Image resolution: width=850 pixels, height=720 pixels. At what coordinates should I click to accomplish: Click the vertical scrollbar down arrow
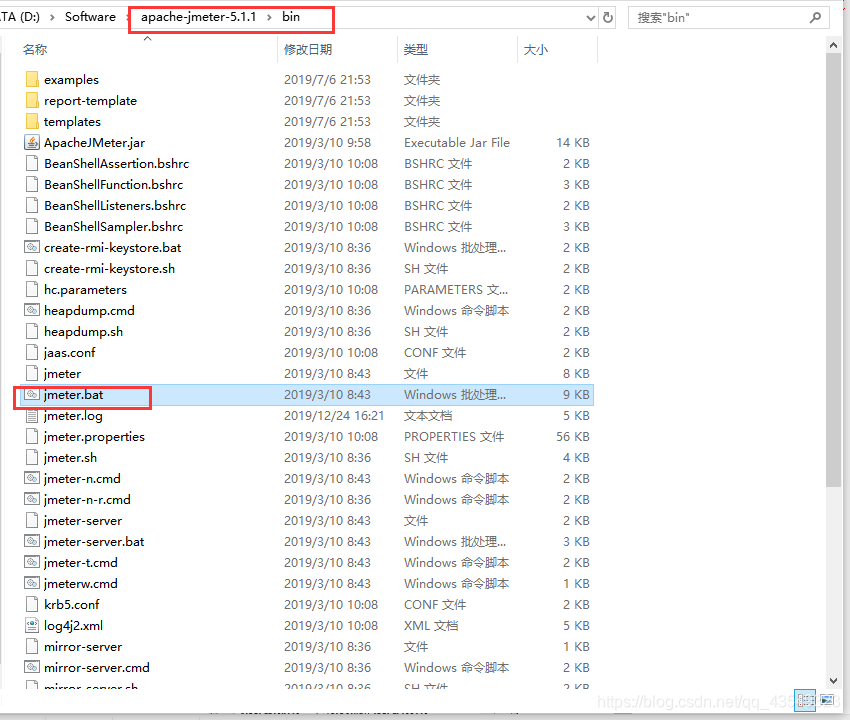833,681
